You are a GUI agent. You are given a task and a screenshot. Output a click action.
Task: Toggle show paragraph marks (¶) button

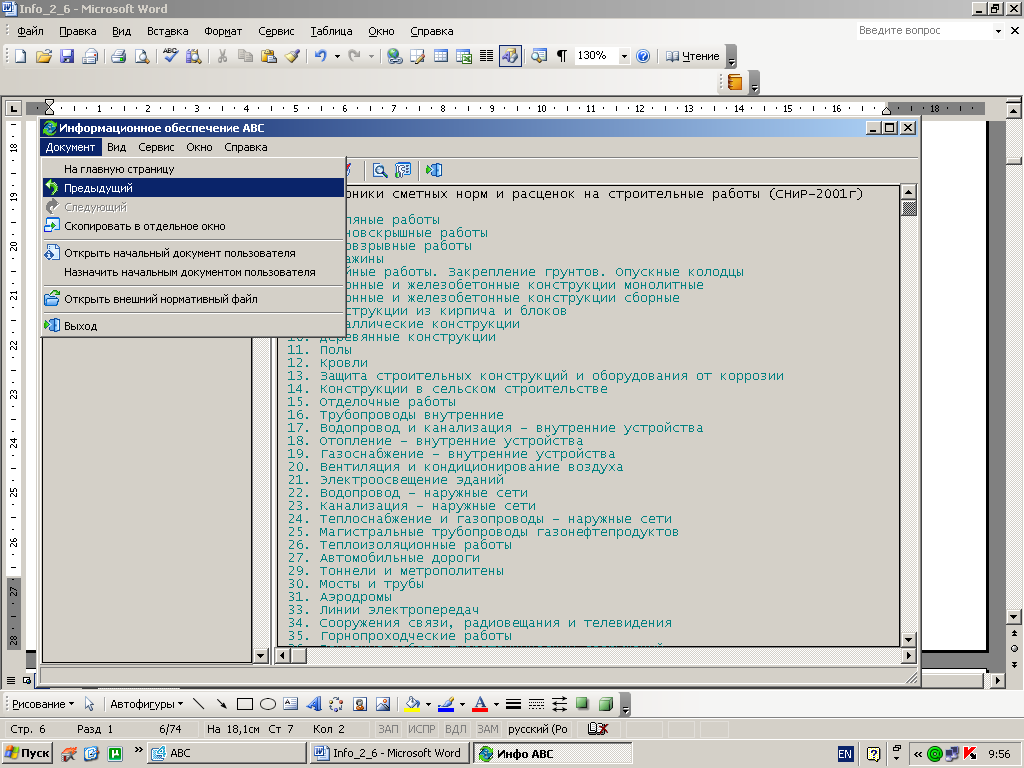coord(562,56)
